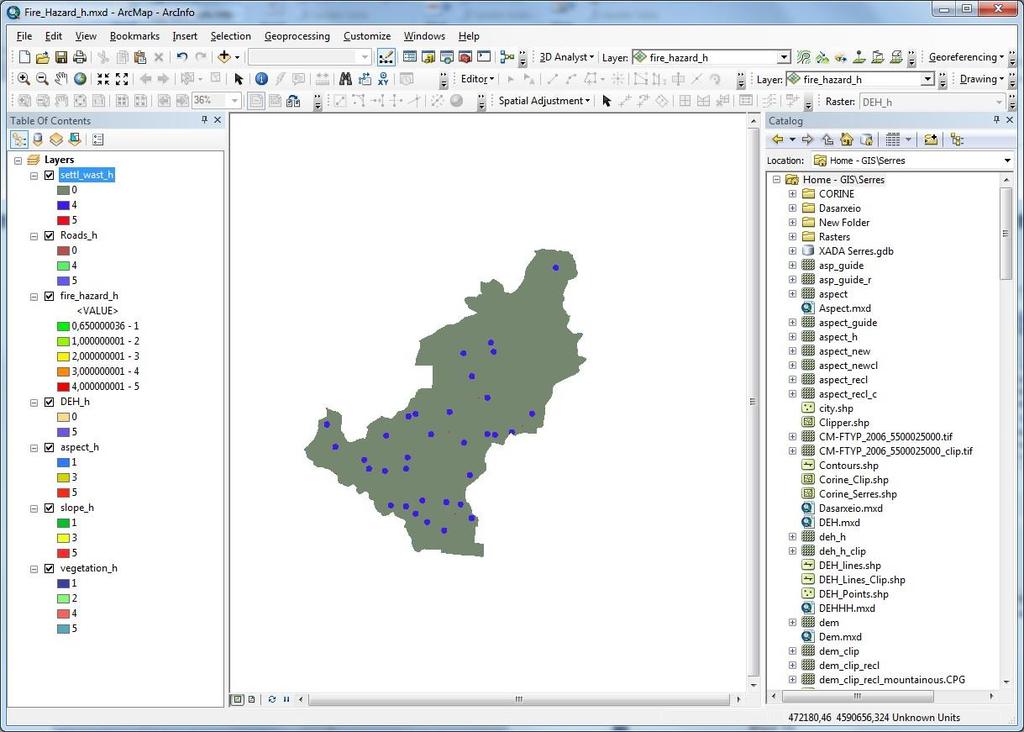Screen dimensions: 1024x732
Task: Open the Editor menu button
Action: [477, 79]
